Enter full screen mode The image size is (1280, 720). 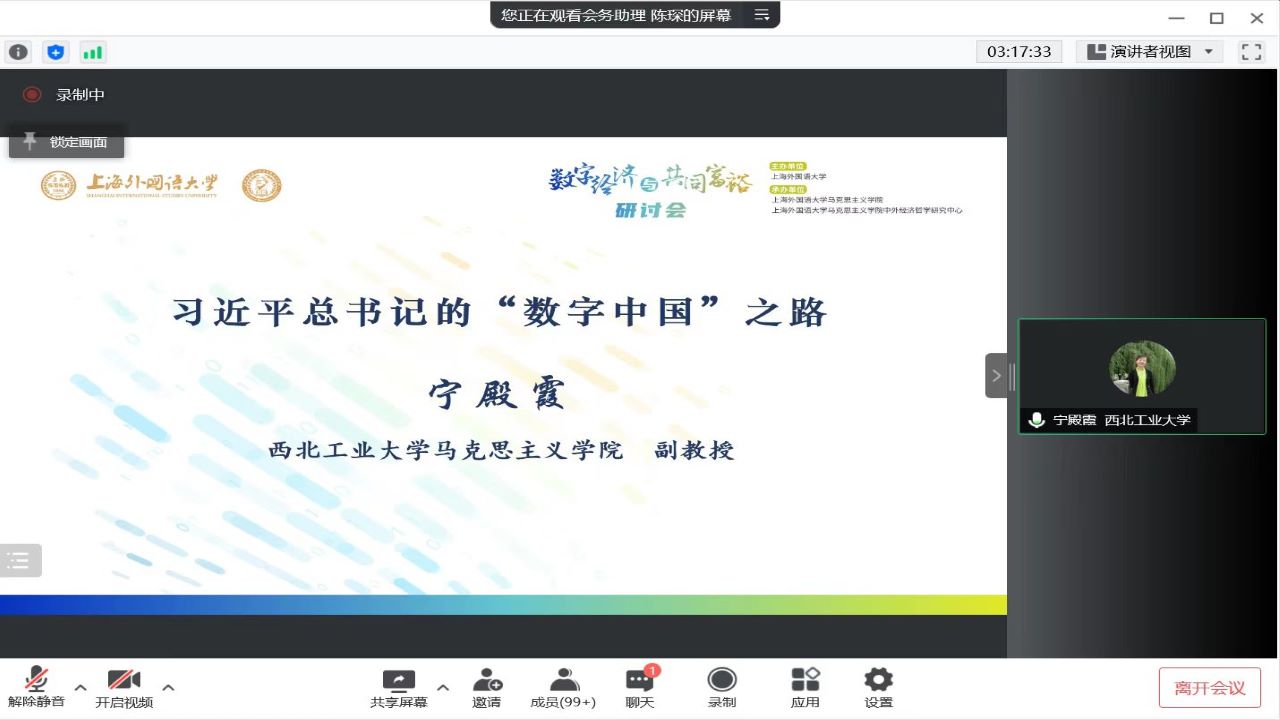(1251, 52)
